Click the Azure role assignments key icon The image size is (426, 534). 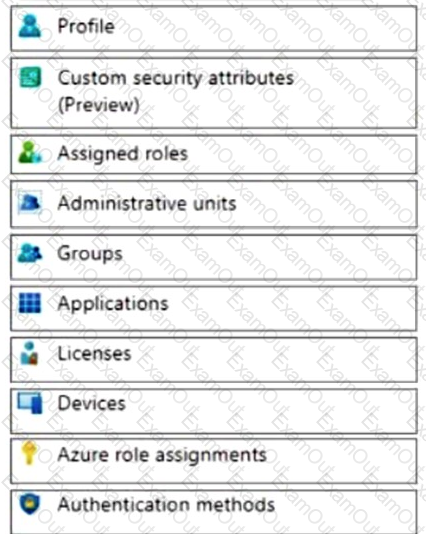29,453
